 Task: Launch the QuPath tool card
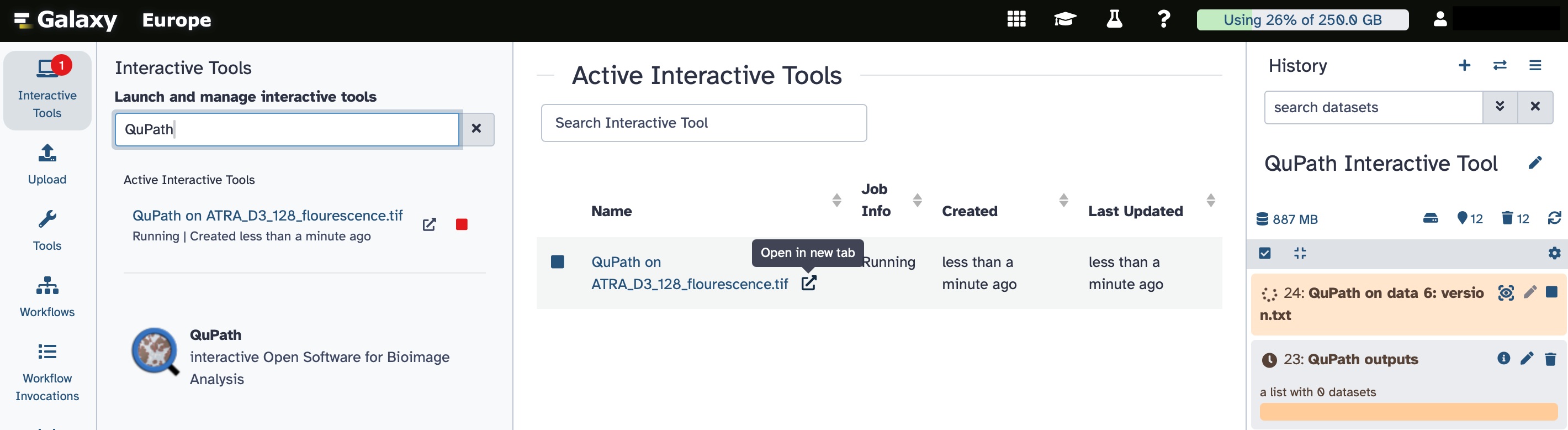(304, 357)
